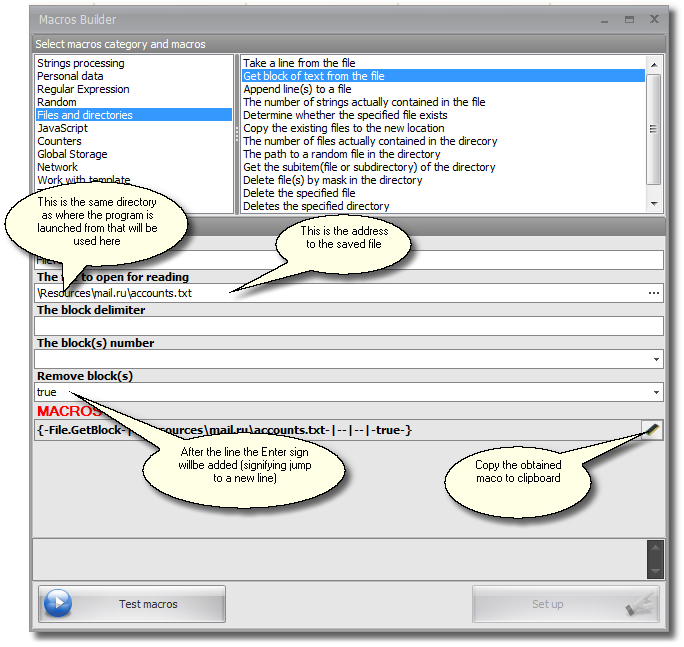Select 'Copy the existing files' macro

pos(344,128)
